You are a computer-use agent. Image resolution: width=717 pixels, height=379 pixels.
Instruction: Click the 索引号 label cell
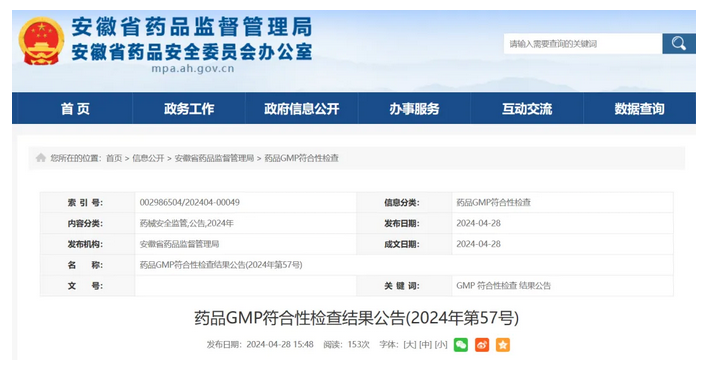tap(87, 202)
